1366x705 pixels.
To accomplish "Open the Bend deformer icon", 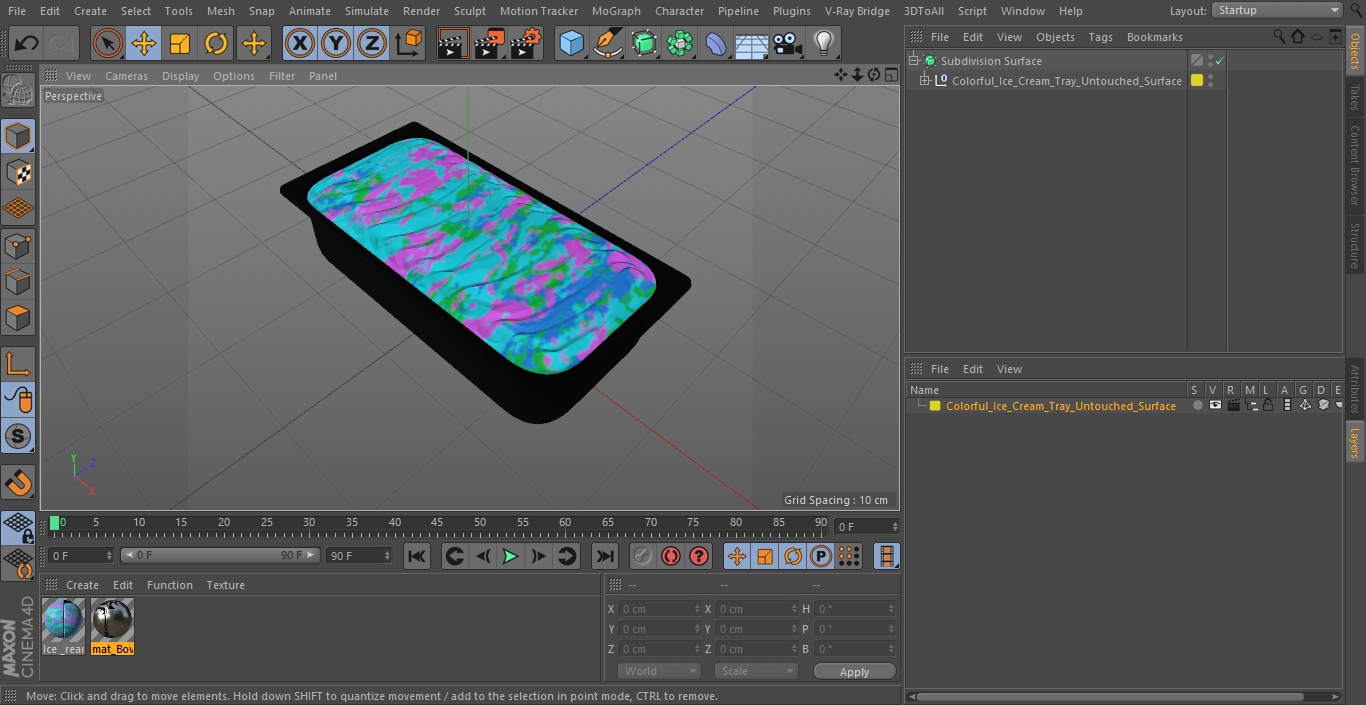I will pos(716,43).
